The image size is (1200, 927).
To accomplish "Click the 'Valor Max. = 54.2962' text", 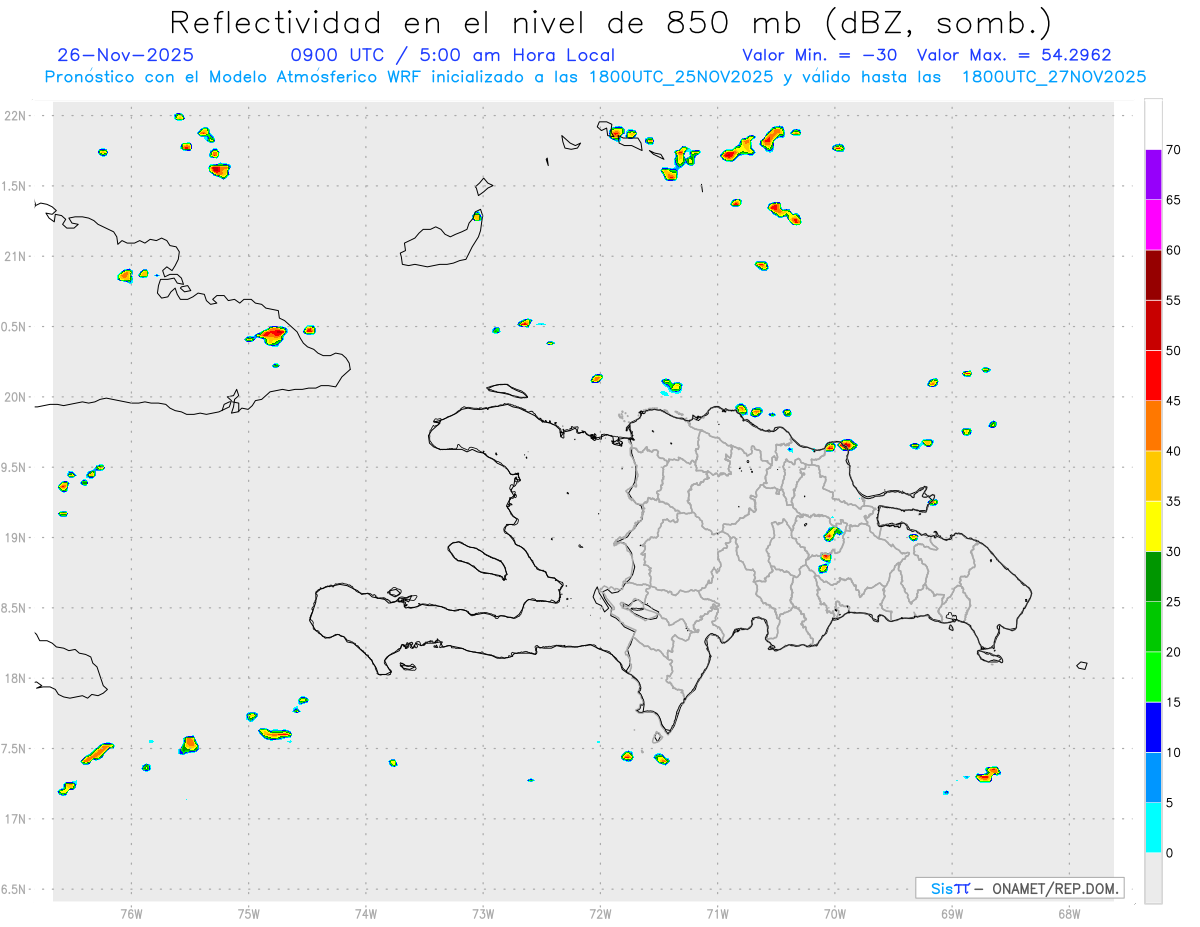I will pyautogui.click(x=1014, y=55).
